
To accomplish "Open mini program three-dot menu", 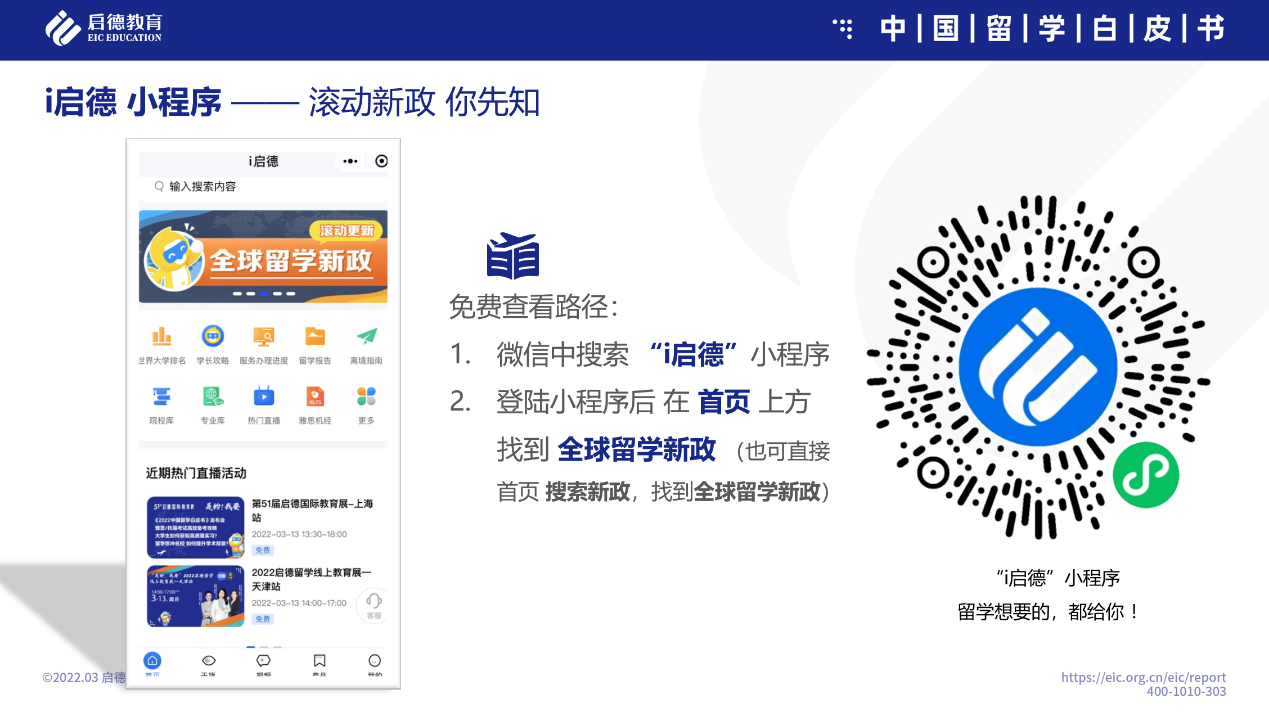I will [350, 161].
